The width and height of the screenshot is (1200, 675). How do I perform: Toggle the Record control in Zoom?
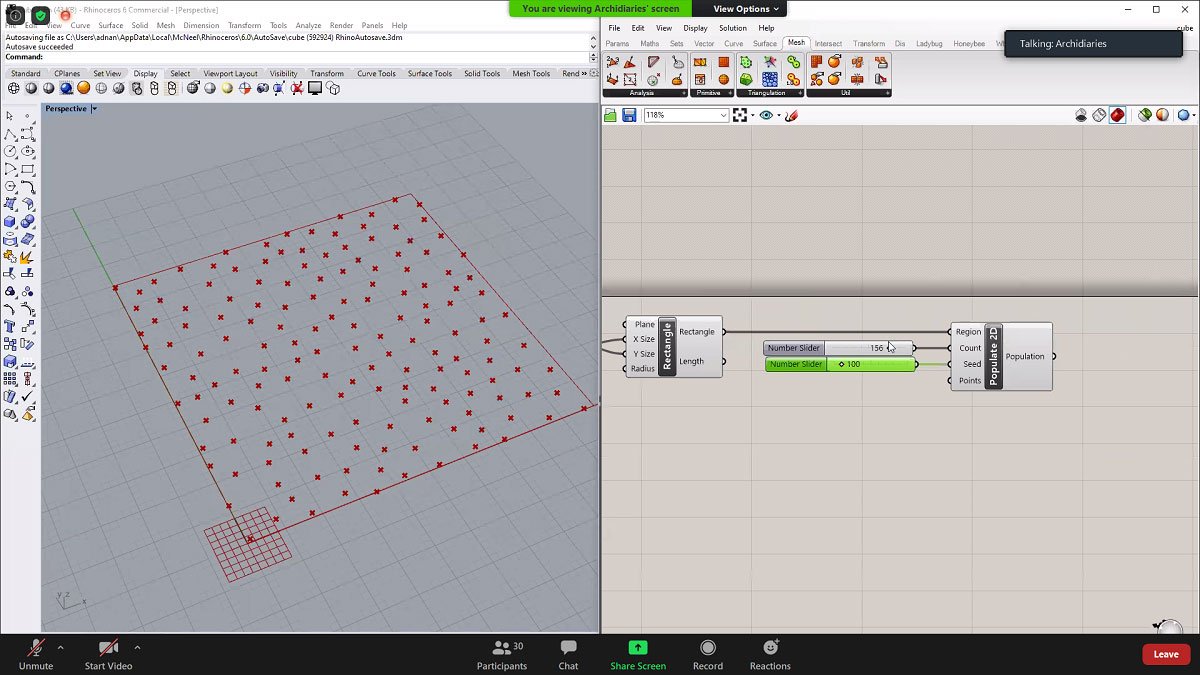pos(708,653)
